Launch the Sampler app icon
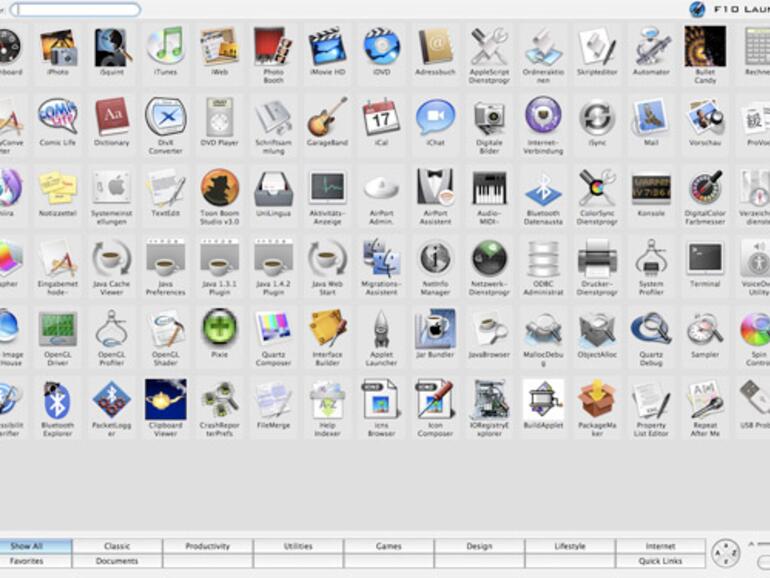 tap(705, 328)
